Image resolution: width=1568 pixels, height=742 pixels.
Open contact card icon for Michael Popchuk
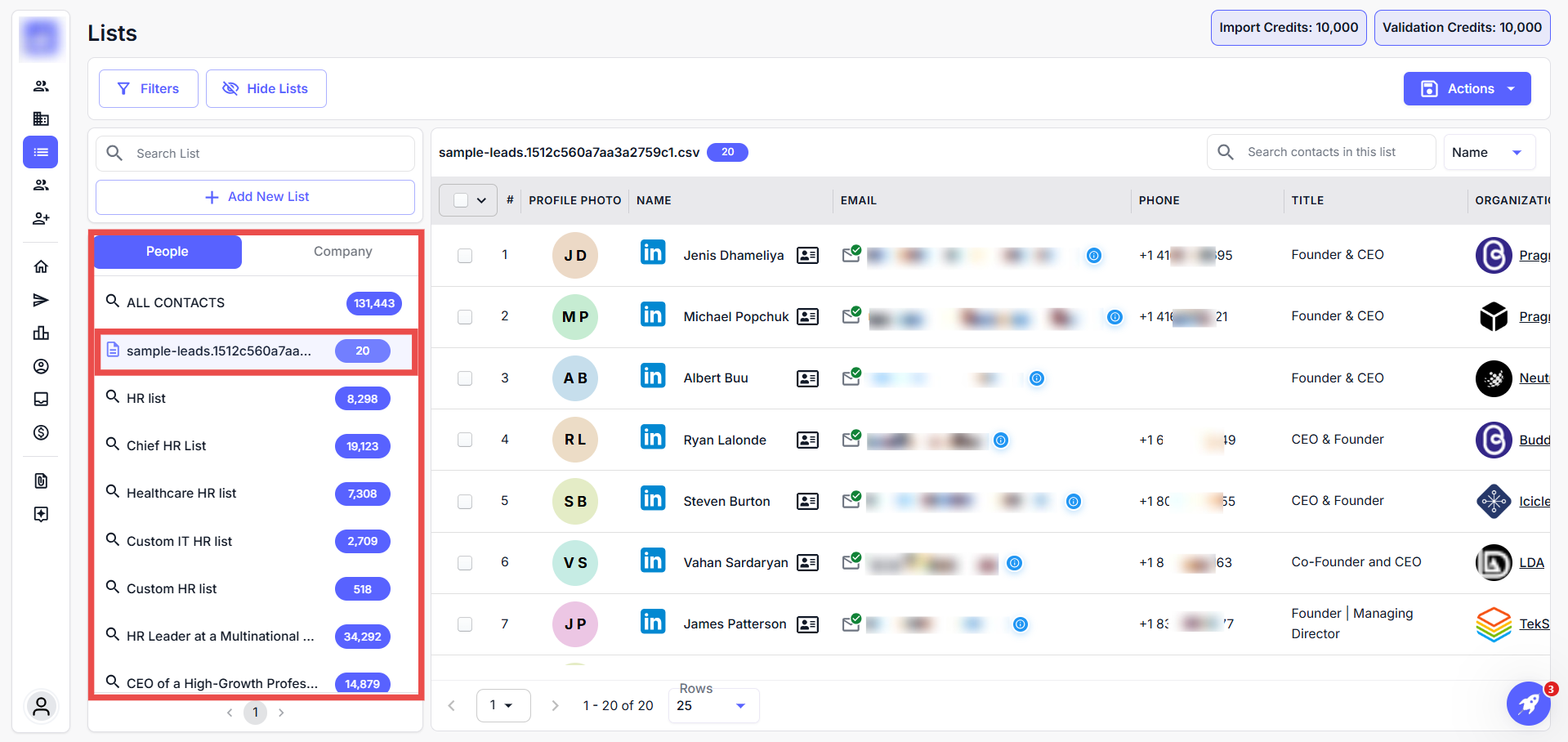click(807, 316)
